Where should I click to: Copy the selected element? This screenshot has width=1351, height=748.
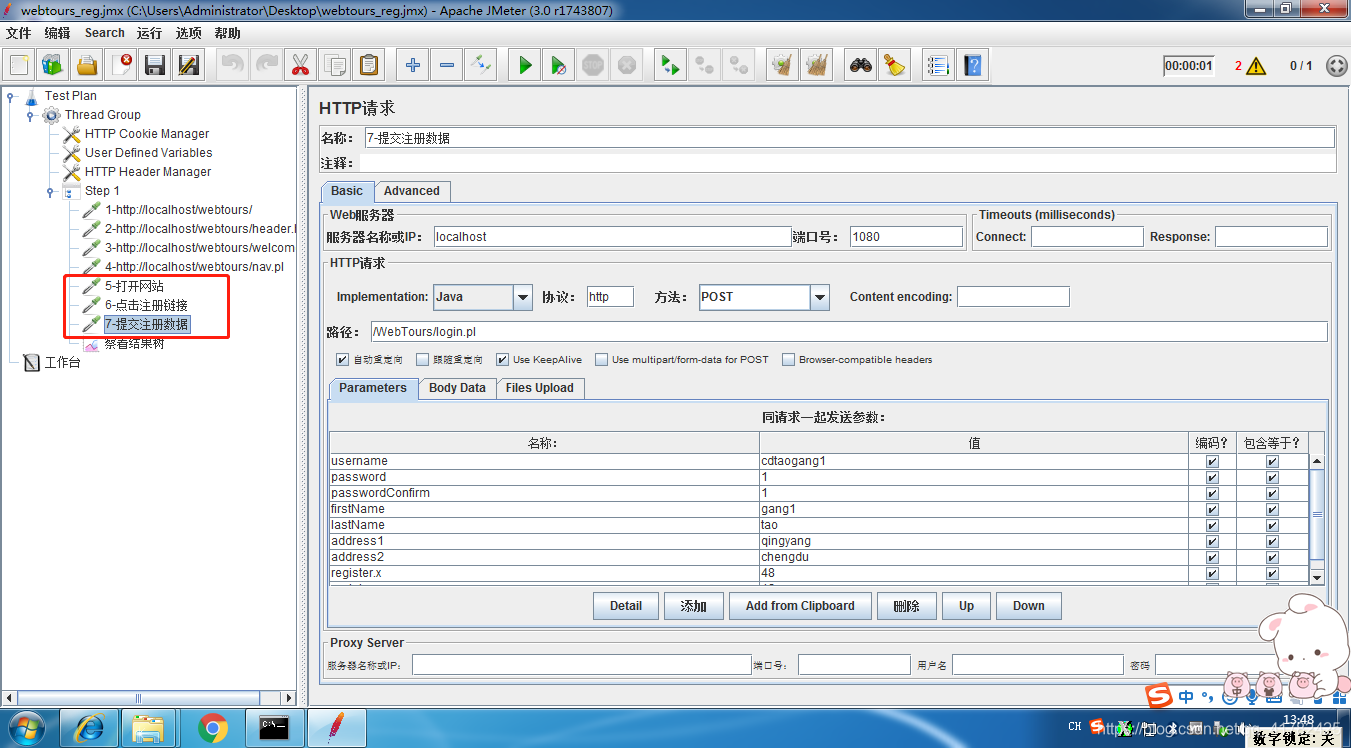coord(334,66)
